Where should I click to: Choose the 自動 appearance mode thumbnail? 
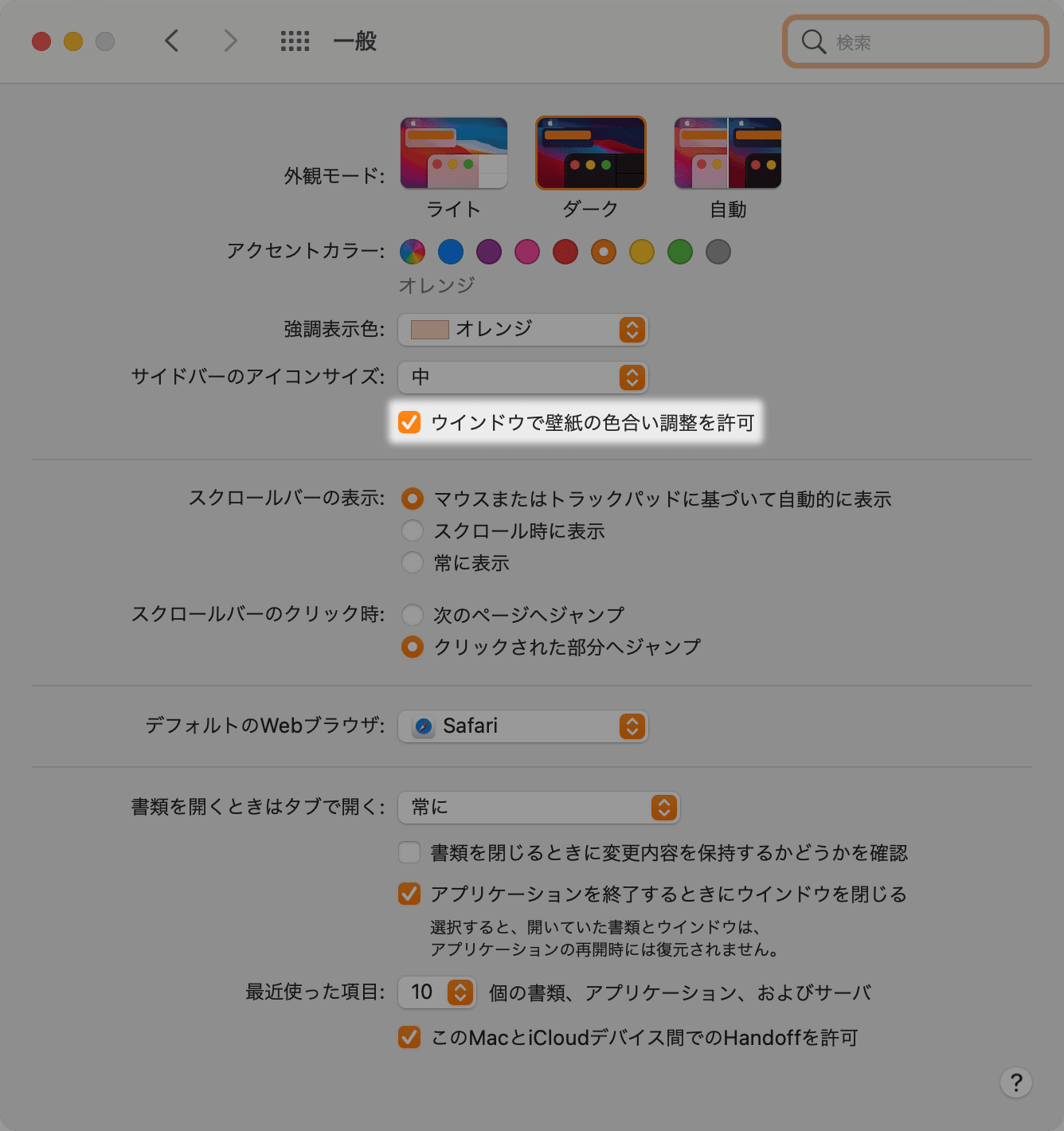coord(728,153)
